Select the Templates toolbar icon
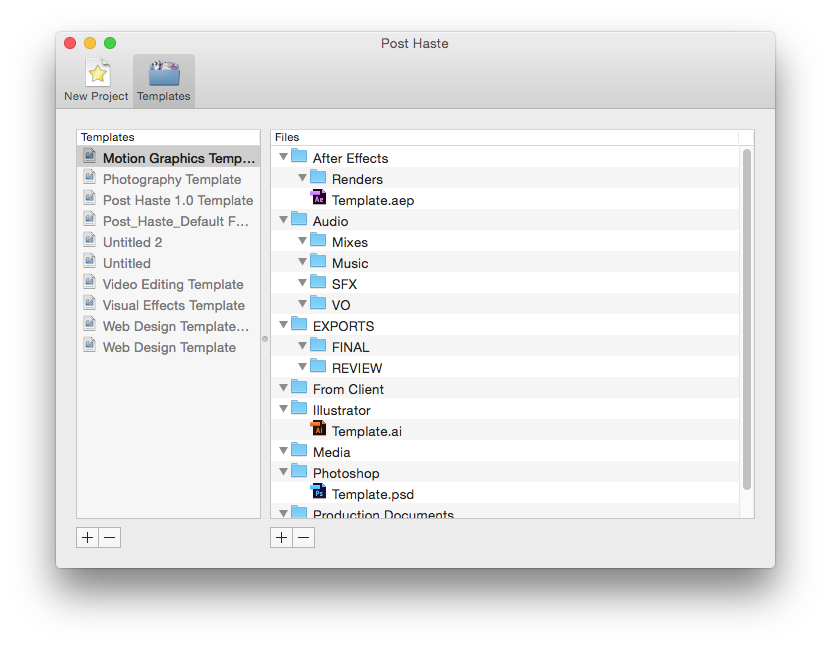Screen dimensions: 831x648 (164, 74)
